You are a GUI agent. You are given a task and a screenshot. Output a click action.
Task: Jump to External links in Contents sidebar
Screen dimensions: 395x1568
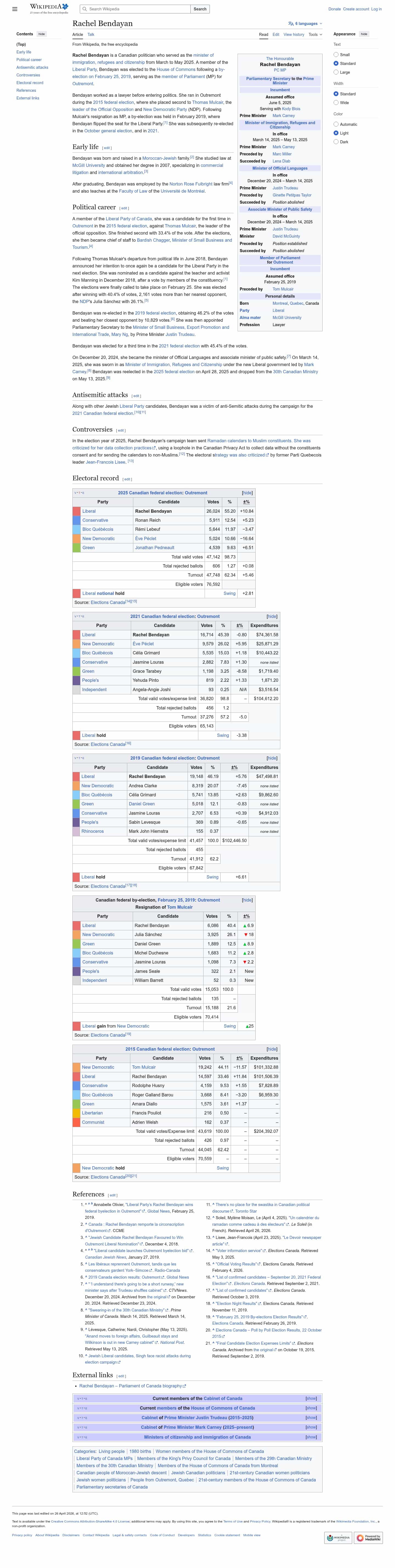click(28, 98)
